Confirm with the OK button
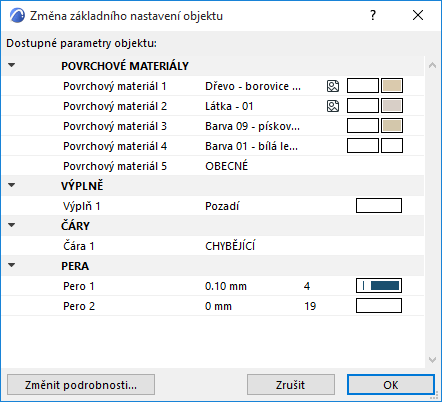The image size is (442, 402). point(391,385)
